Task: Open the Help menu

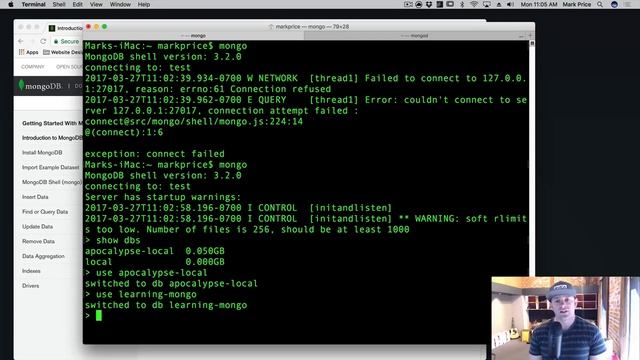Action: [144, 4]
